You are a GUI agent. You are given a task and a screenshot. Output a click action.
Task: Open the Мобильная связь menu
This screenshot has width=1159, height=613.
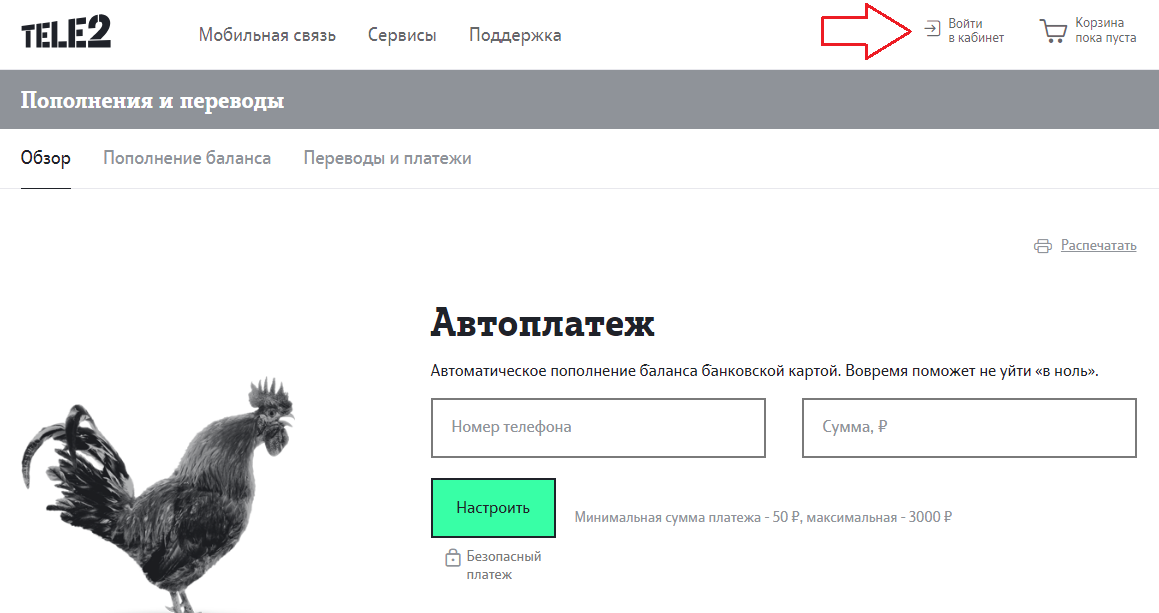(x=267, y=35)
